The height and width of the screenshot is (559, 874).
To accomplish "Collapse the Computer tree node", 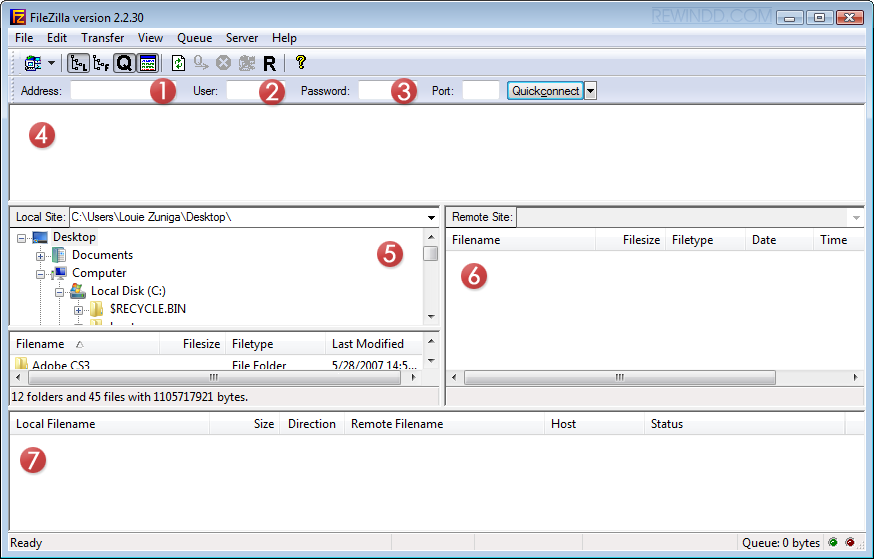I will (x=40, y=274).
